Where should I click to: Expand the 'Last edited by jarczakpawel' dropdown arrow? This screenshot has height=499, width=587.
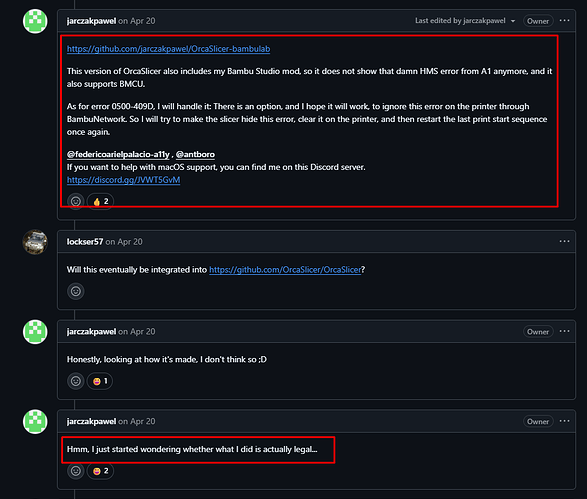pyautogui.click(x=513, y=21)
